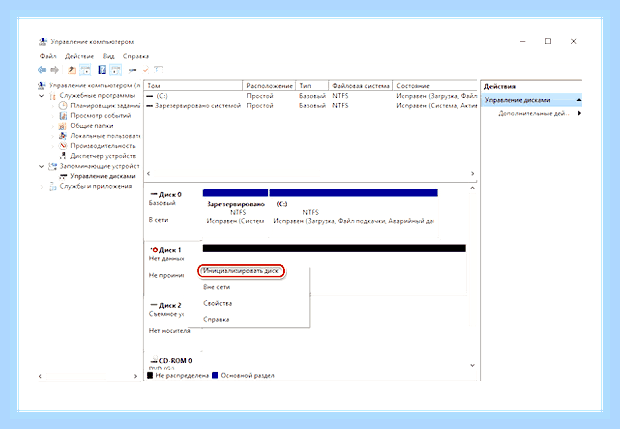Collapse the Служебные программы node
This screenshot has height=429, width=620.
coord(42,96)
